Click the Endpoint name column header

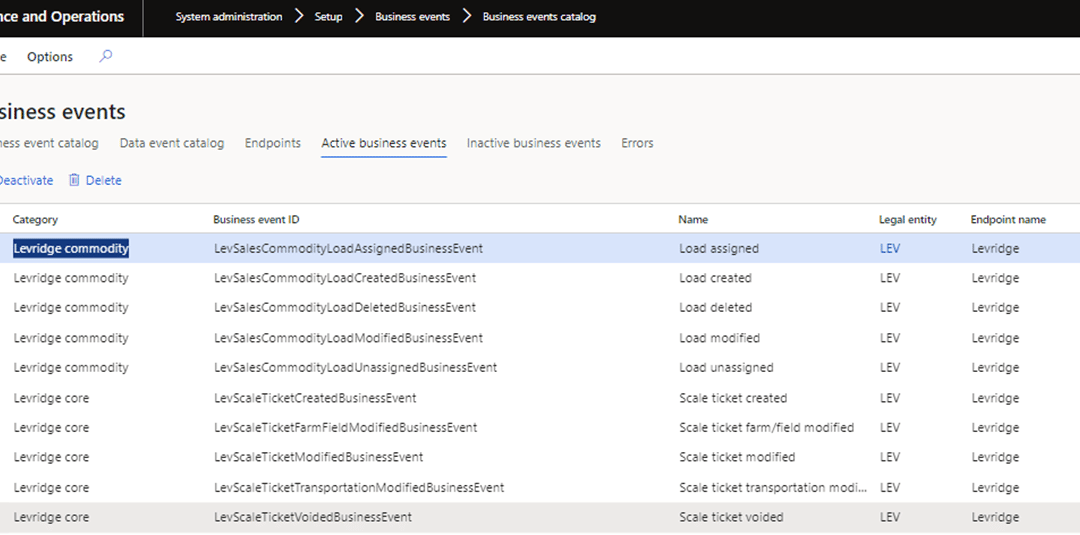tap(1008, 220)
